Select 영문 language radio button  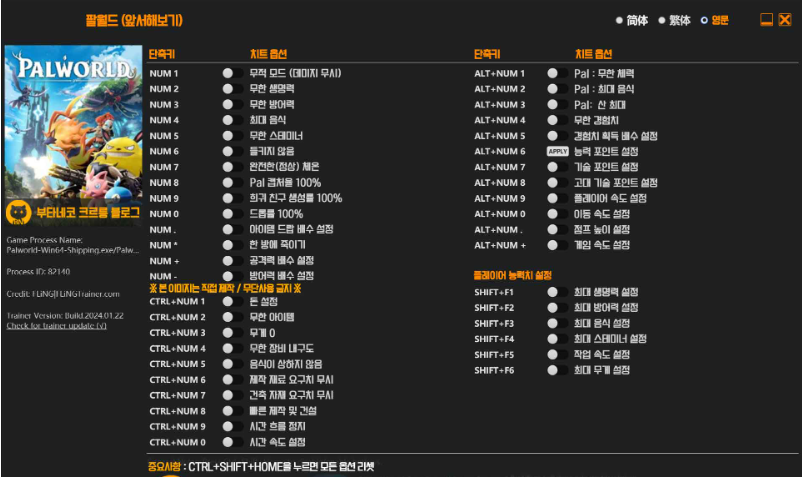pos(704,20)
